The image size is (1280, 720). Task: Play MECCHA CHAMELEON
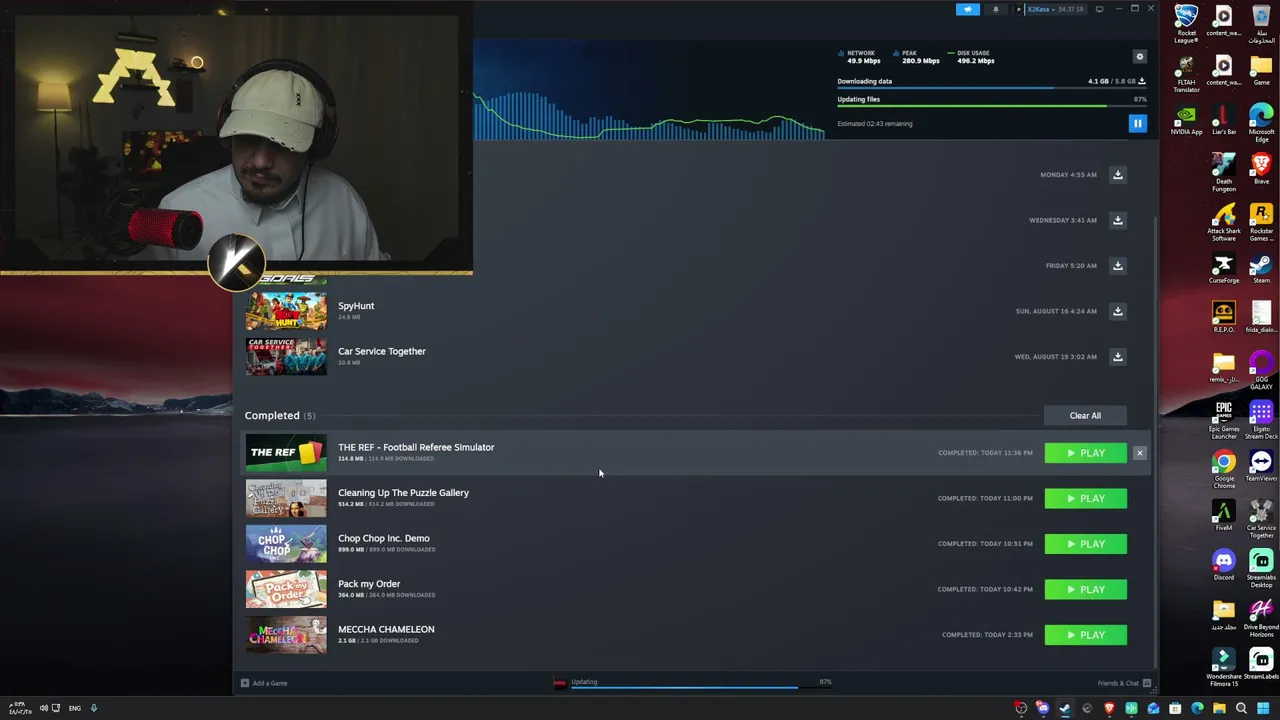(1086, 635)
